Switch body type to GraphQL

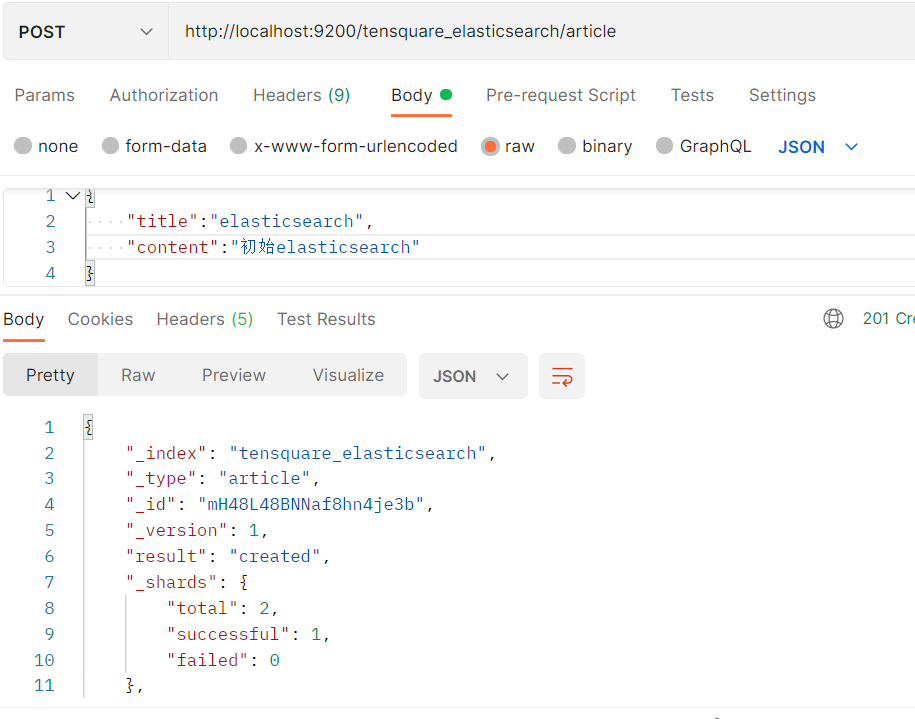tap(665, 146)
